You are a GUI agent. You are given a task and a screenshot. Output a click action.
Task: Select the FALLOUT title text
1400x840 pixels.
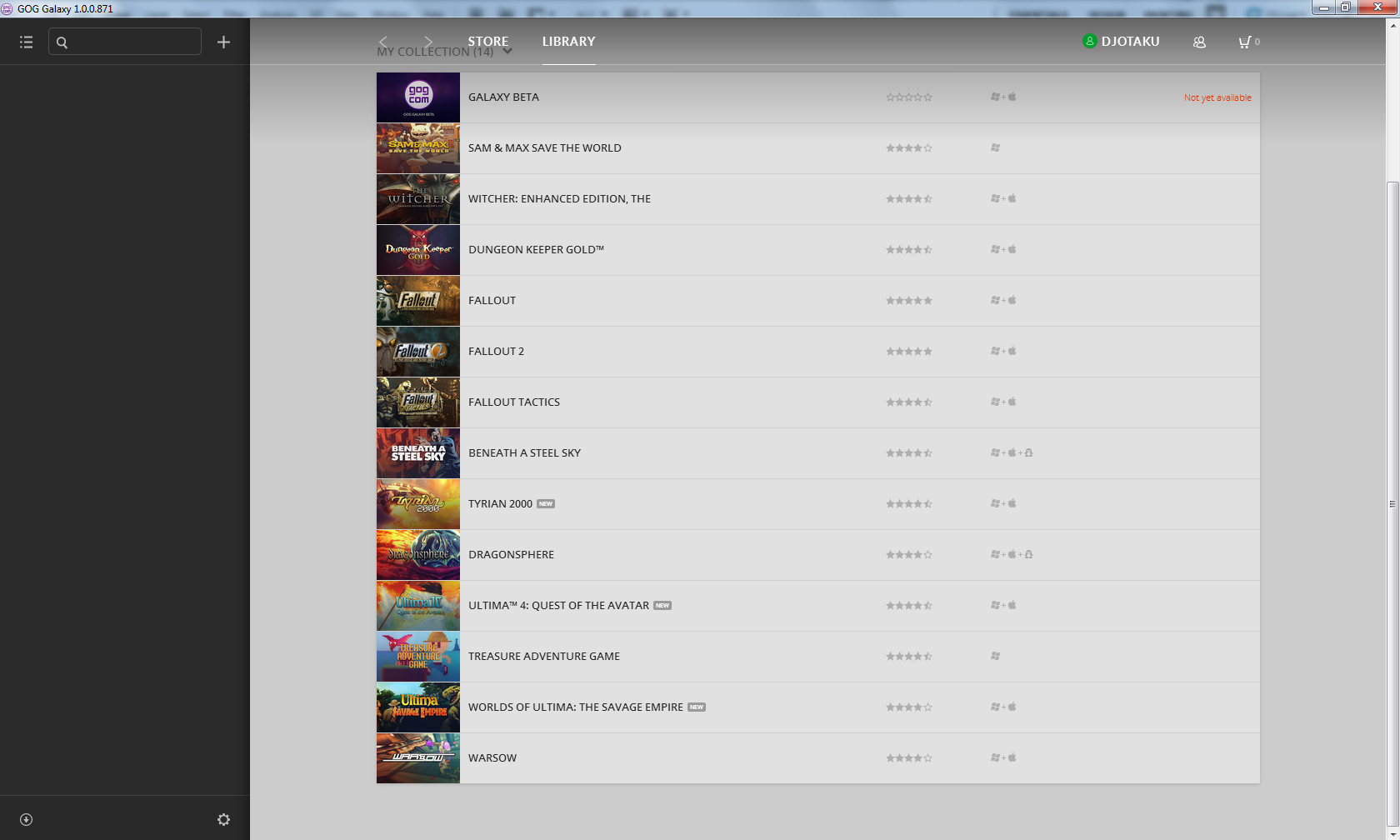click(x=492, y=301)
